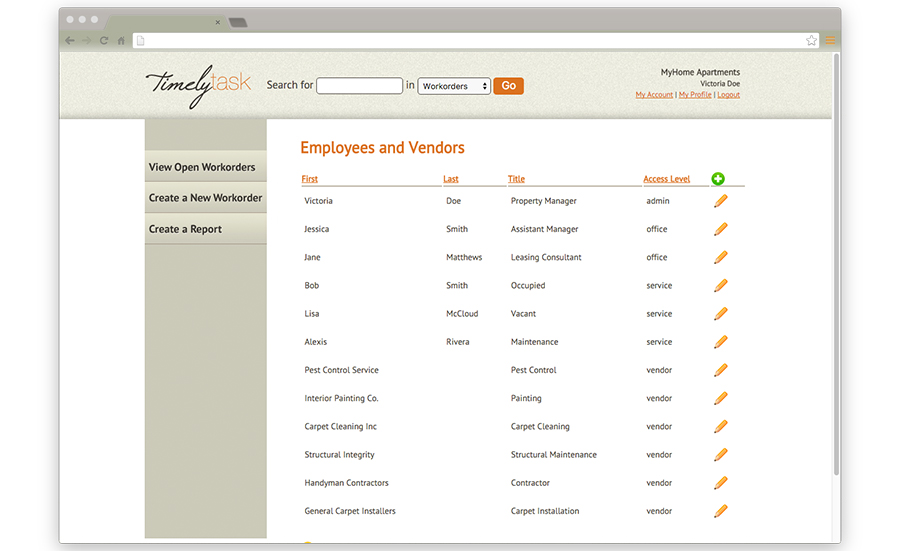This screenshot has width=900, height=551.
Task: Sort table by Access Level header
Action: point(666,179)
